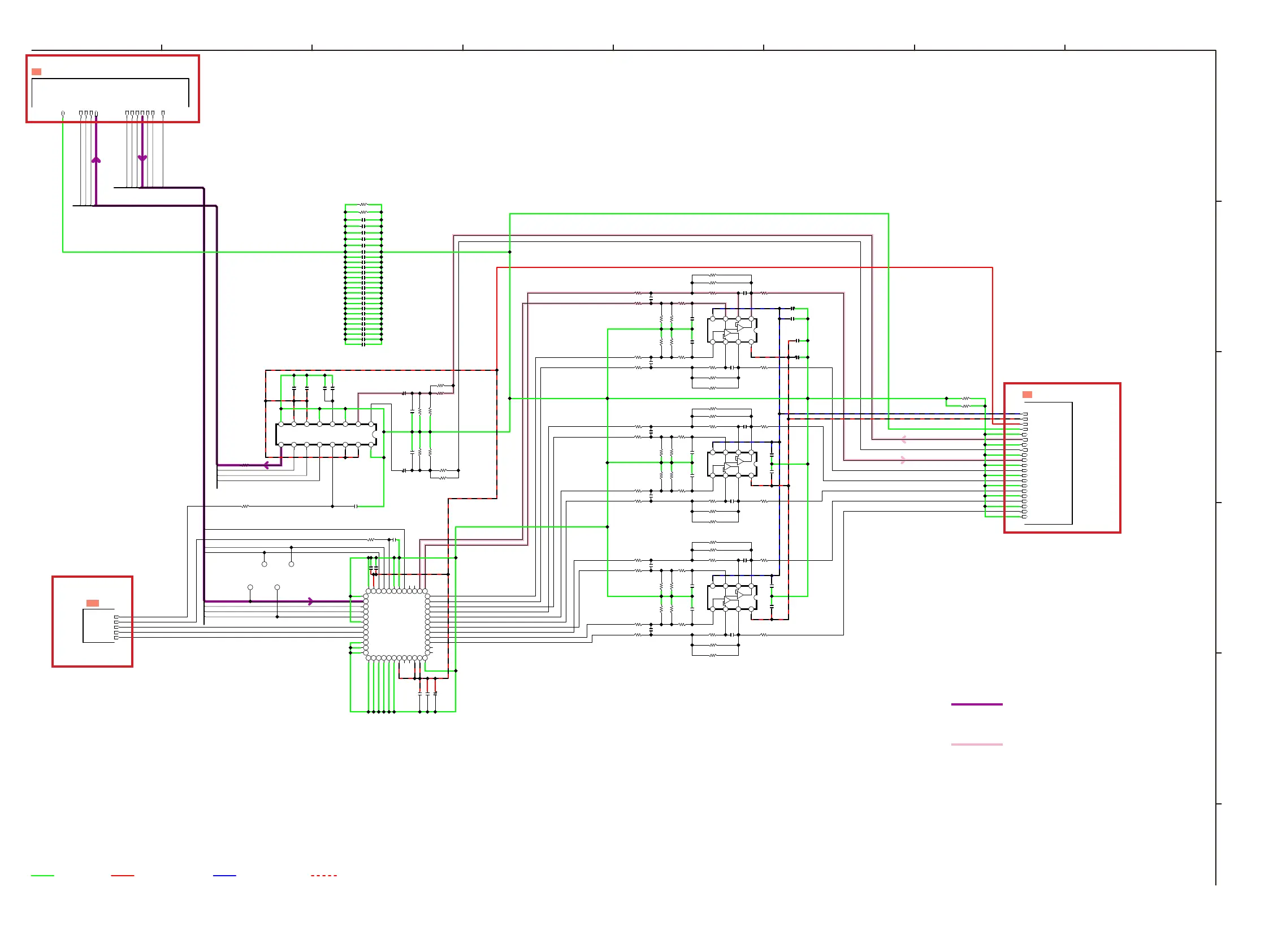Viewport: 1282px width, 952px height.
Task: Select the solid red line legend sample
Action: pyautogui.click(x=122, y=876)
